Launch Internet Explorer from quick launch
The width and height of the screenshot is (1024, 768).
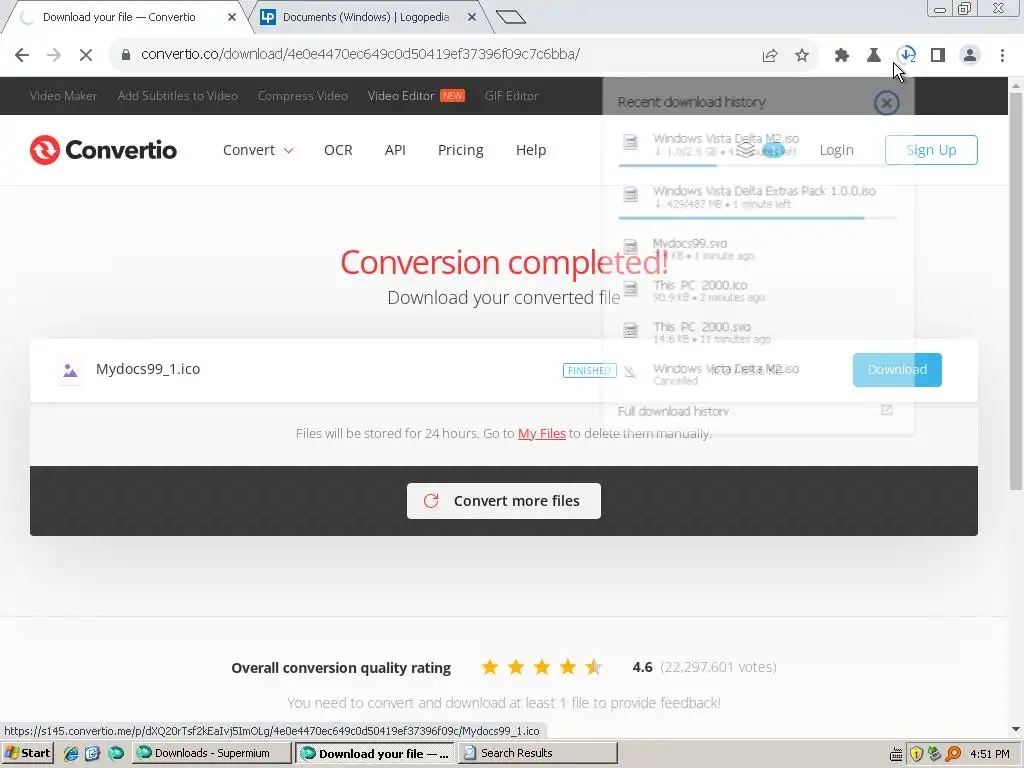pyautogui.click(x=71, y=753)
